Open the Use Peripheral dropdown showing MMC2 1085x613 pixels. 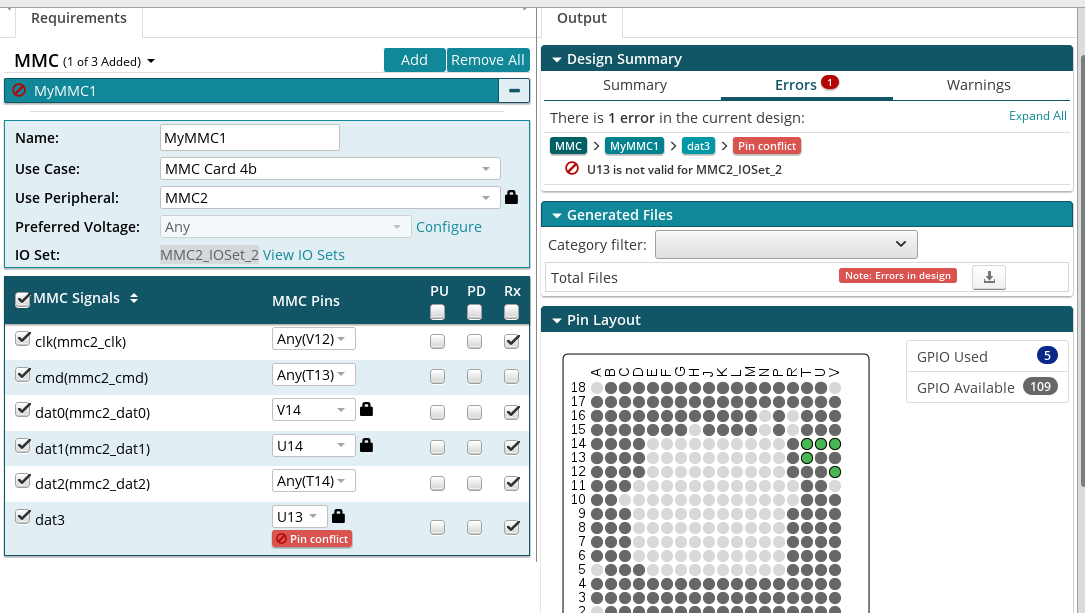(x=330, y=198)
